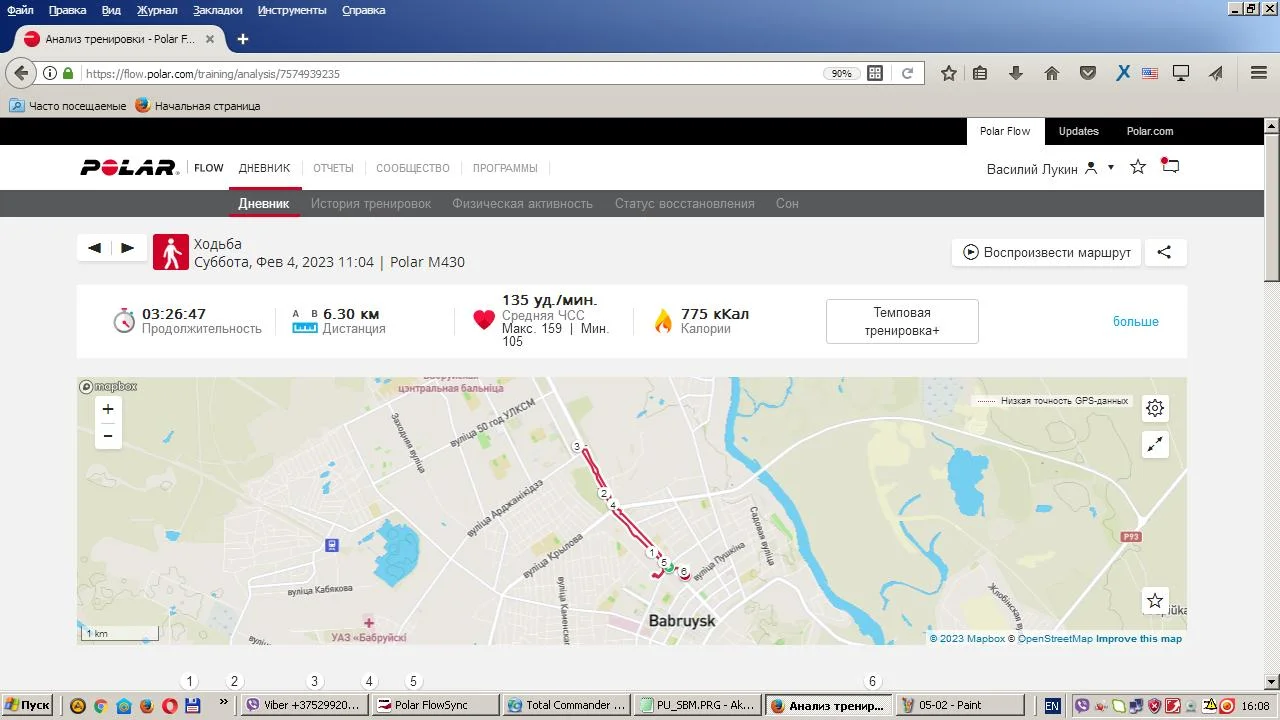The height and width of the screenshot is (720, 1280).
Task: Click the Воспроизвести маршрут button
Action: point(1046,252)
